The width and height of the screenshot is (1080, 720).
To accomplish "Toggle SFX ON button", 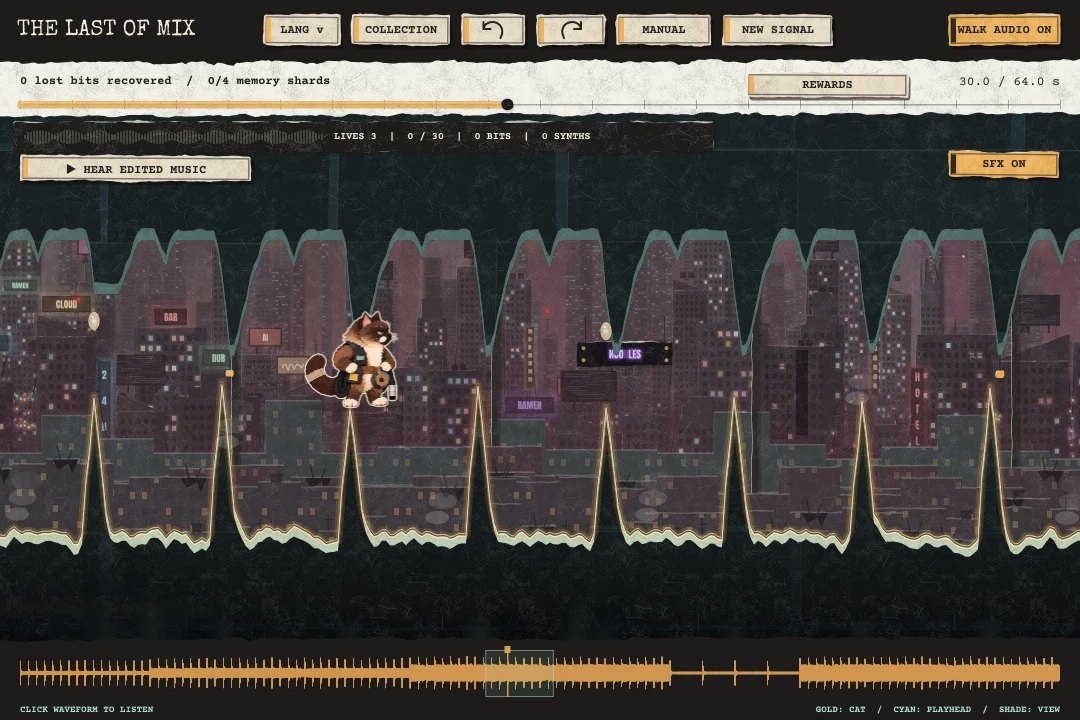I will tap(1004, 164).
